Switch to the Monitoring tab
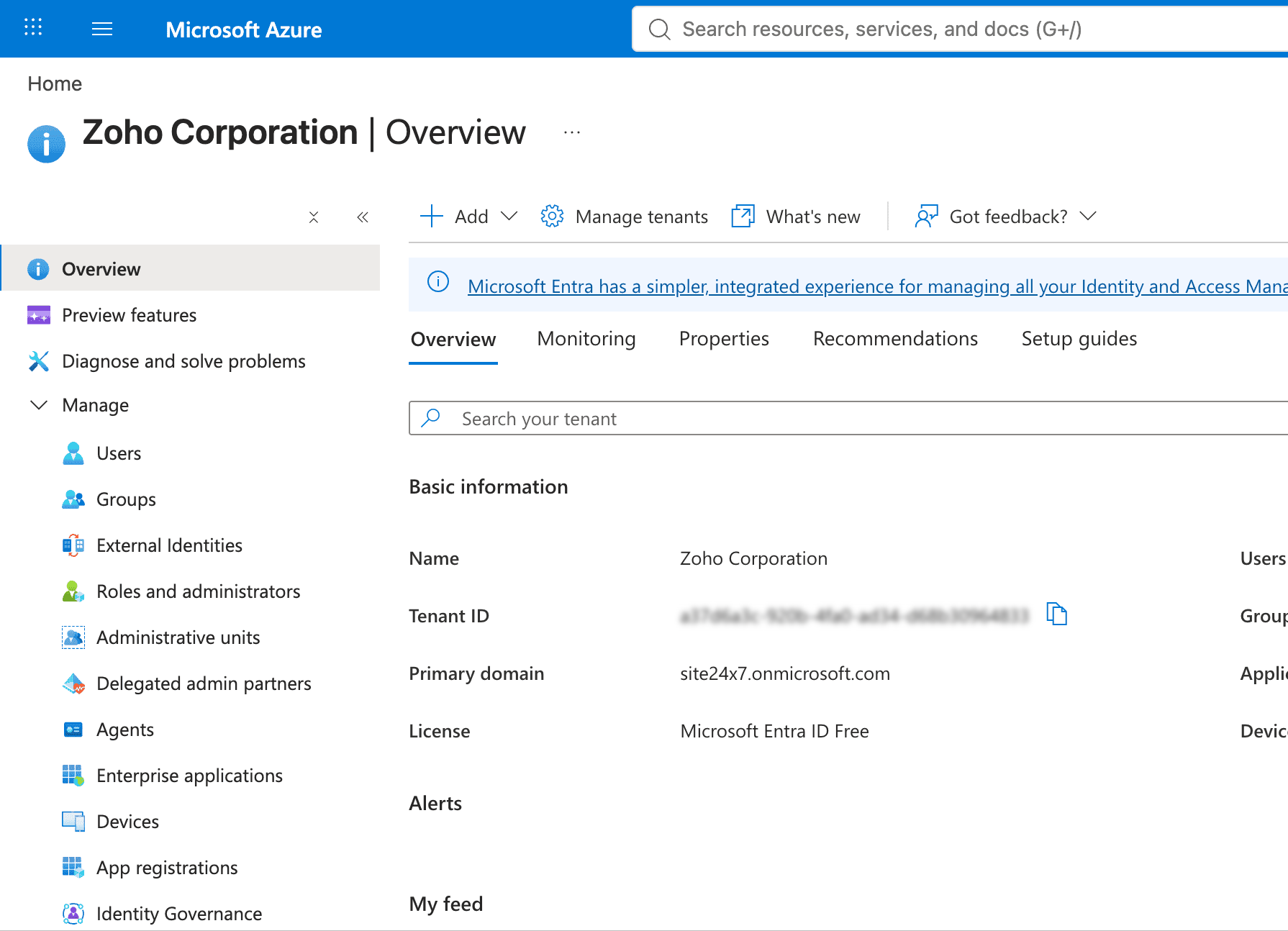 (x=586, y=339)
